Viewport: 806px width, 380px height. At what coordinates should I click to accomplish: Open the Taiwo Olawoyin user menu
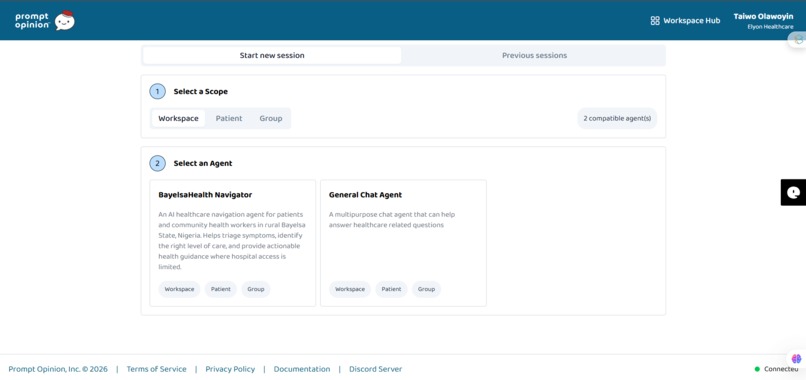click(763, 21)
